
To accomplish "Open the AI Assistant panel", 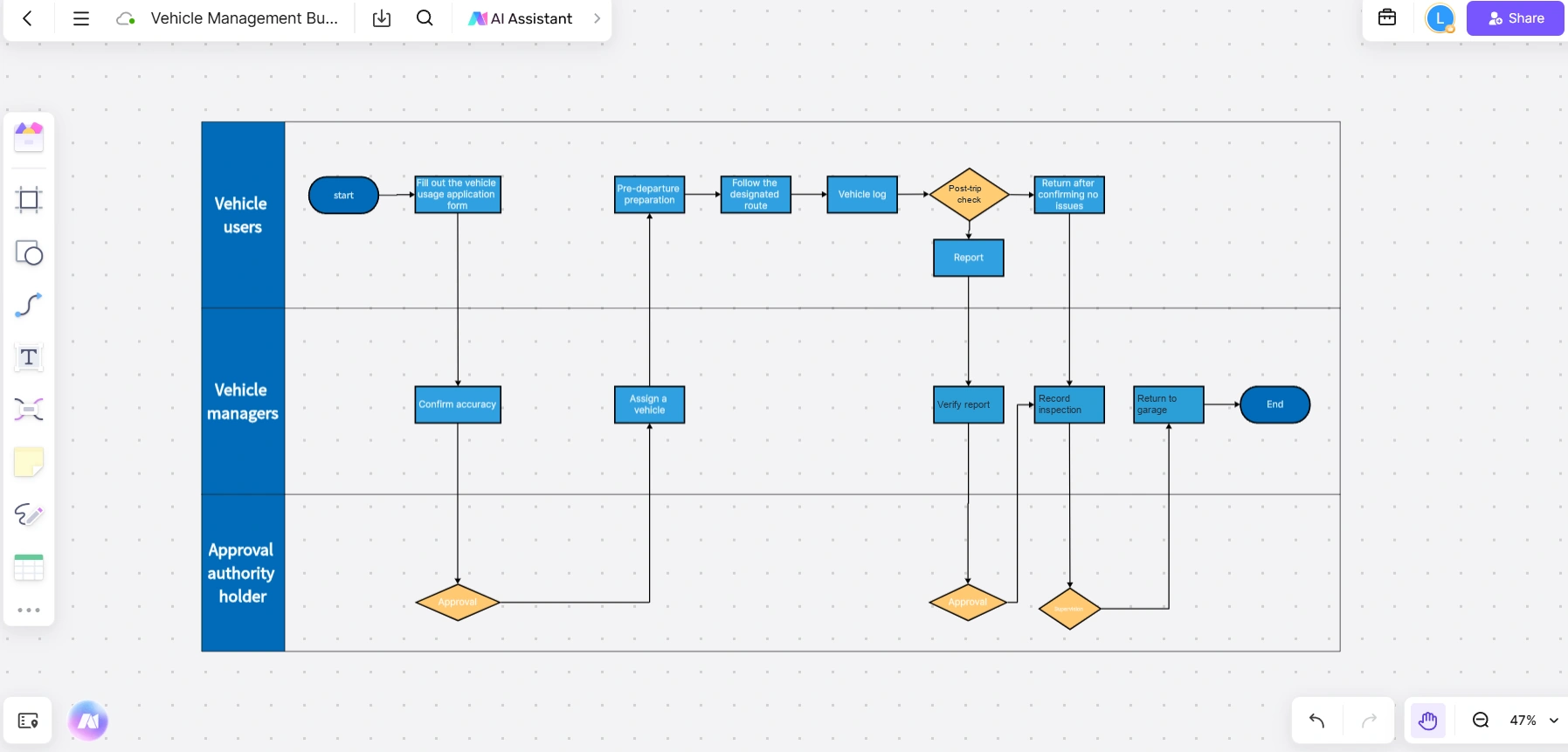I will (x=521, y=18).
